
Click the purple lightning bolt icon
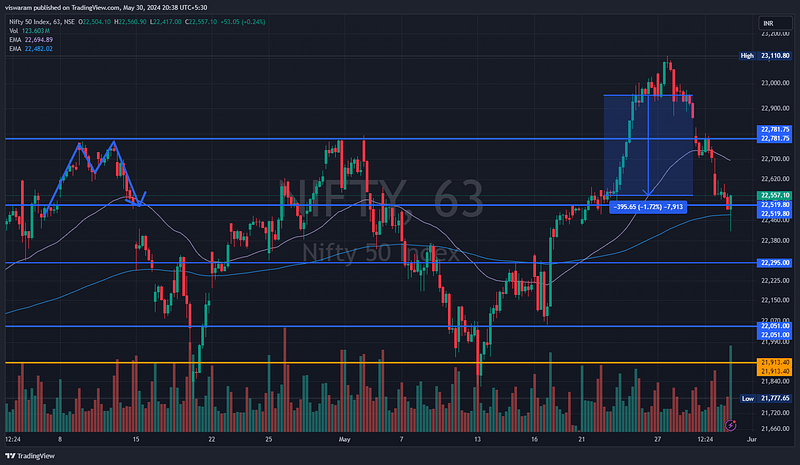731,425
